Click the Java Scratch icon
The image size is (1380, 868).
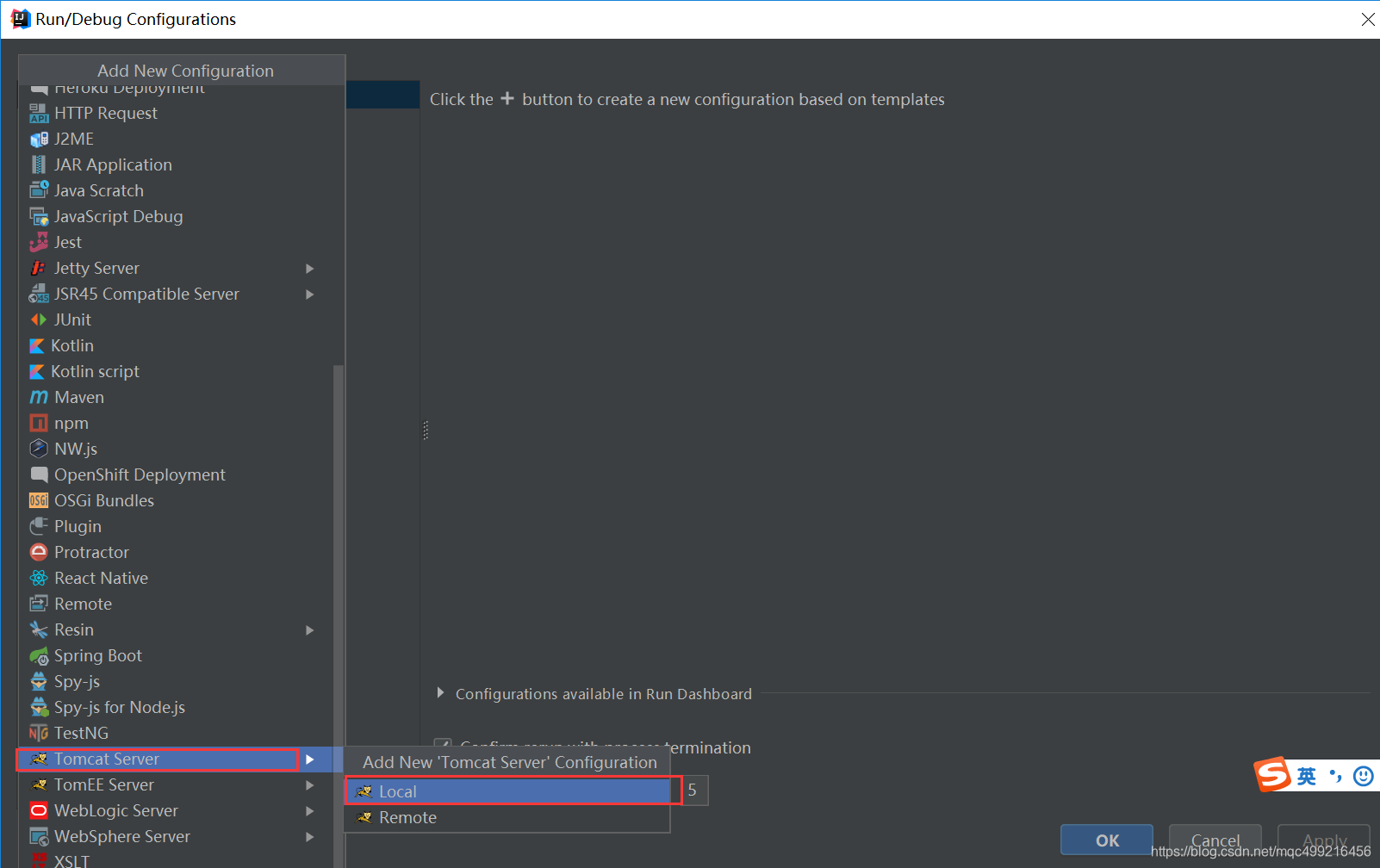pyautogui.click(x=39, y=190)
